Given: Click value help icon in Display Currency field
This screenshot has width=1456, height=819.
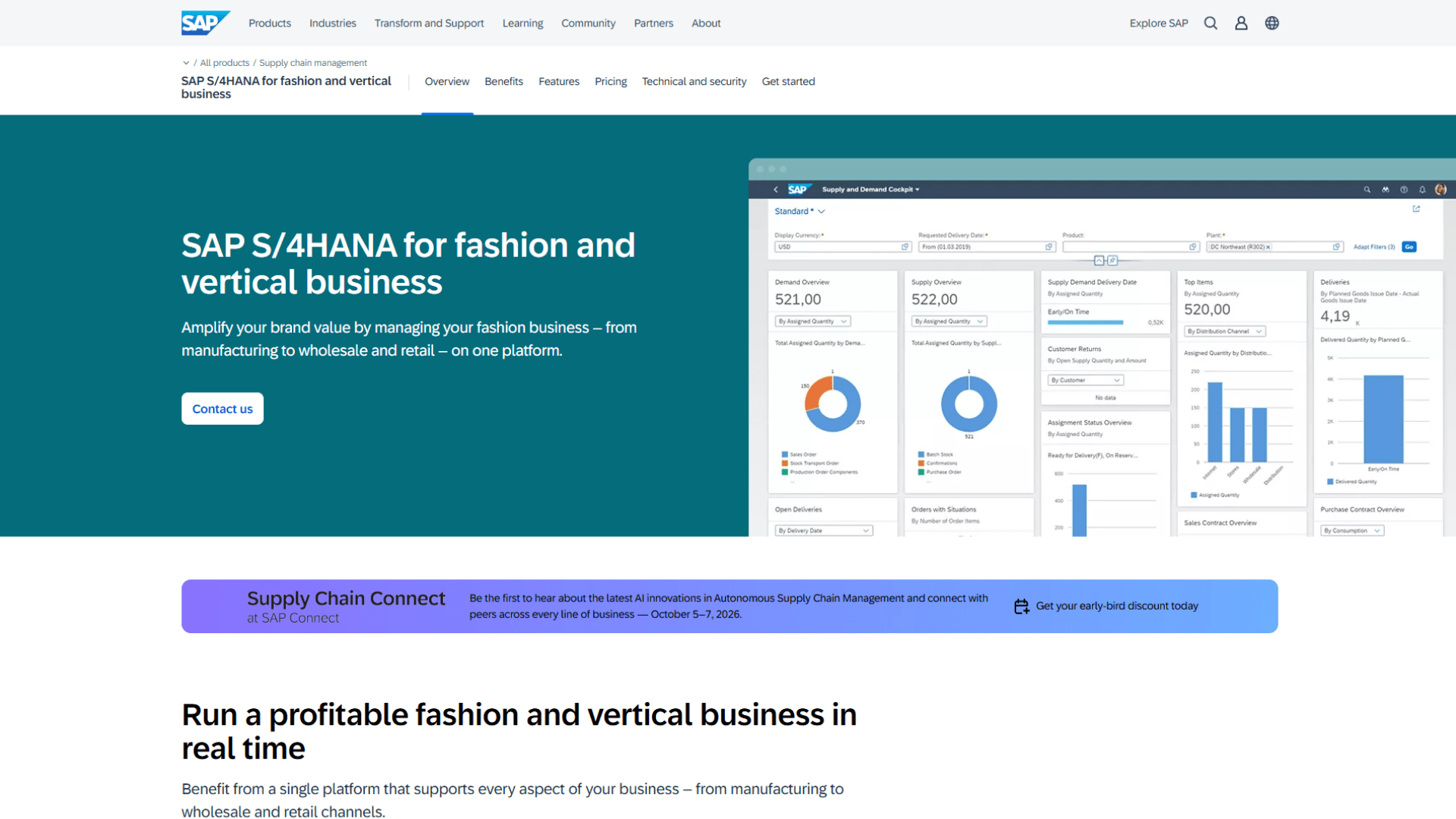Looking at the screenshot, I should [x=905, y=247].
